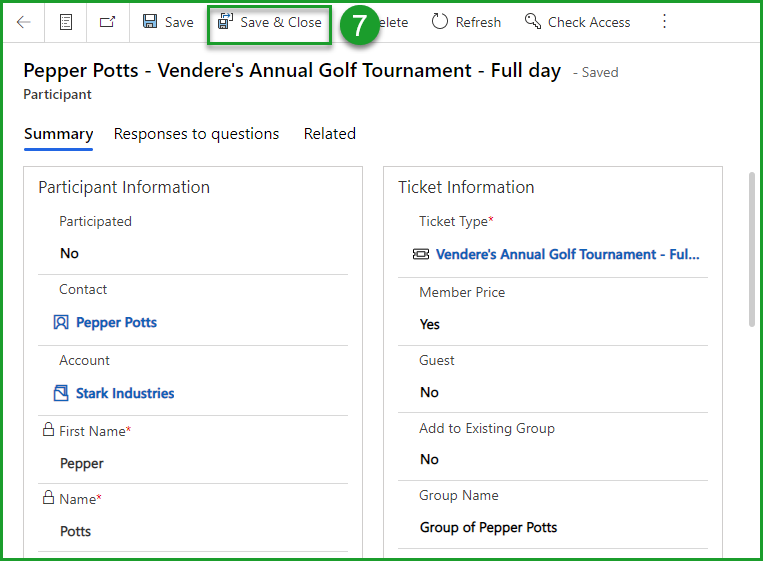Open the Pepper Potts contact link

pos(116,323)
